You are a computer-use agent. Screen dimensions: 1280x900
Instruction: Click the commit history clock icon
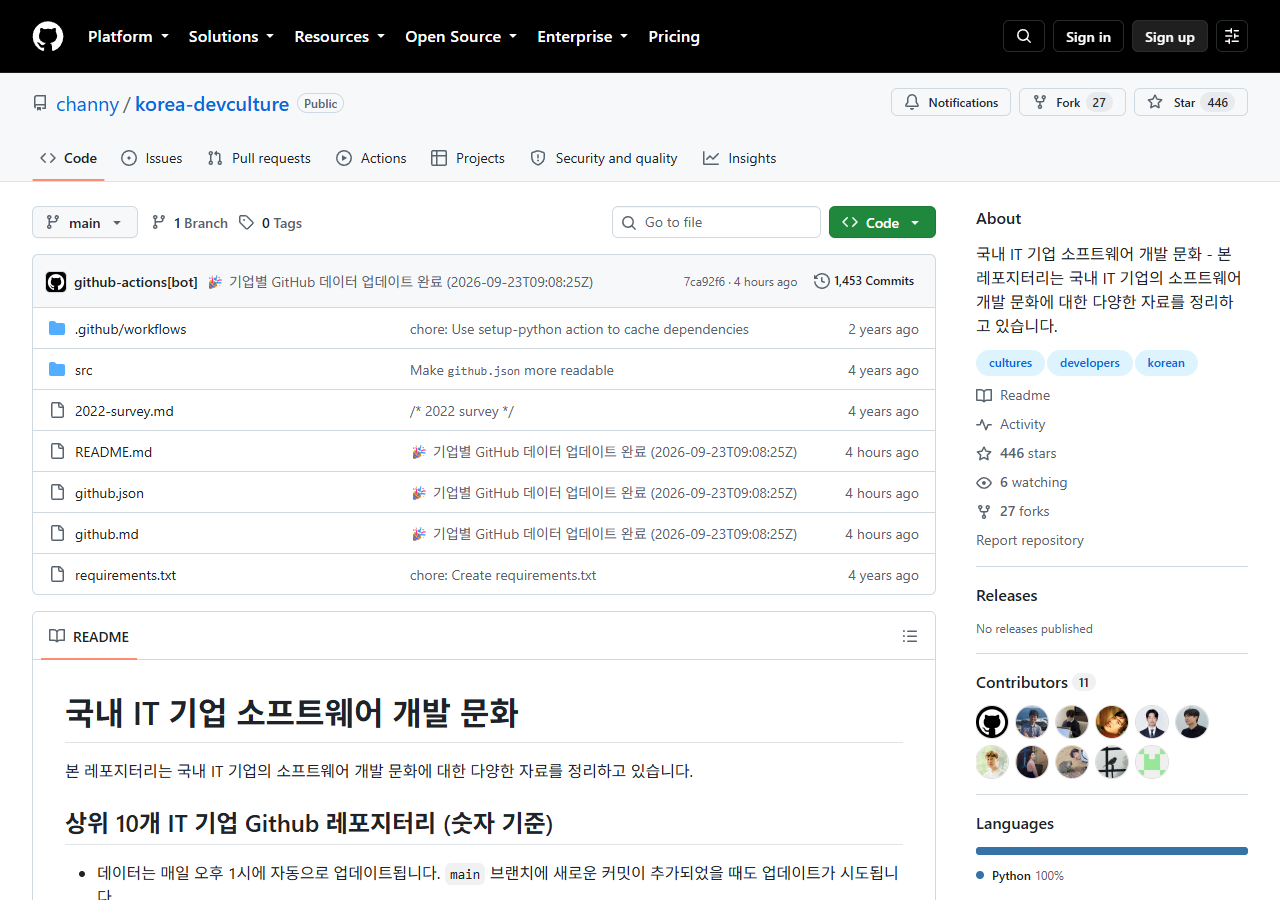click(822, 281)
